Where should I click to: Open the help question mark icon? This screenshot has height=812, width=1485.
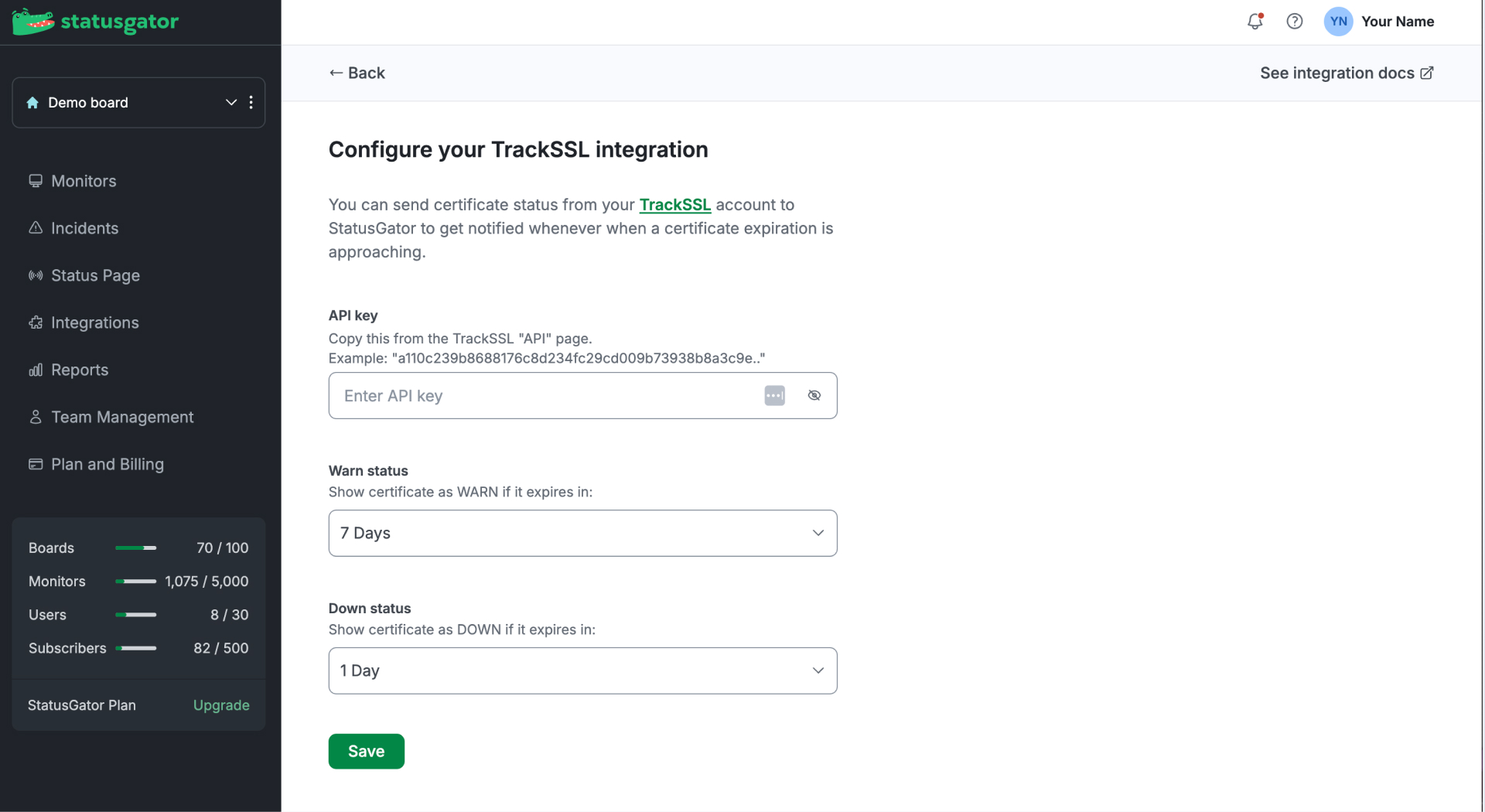pyautogui.click(x=1294, y=22)
